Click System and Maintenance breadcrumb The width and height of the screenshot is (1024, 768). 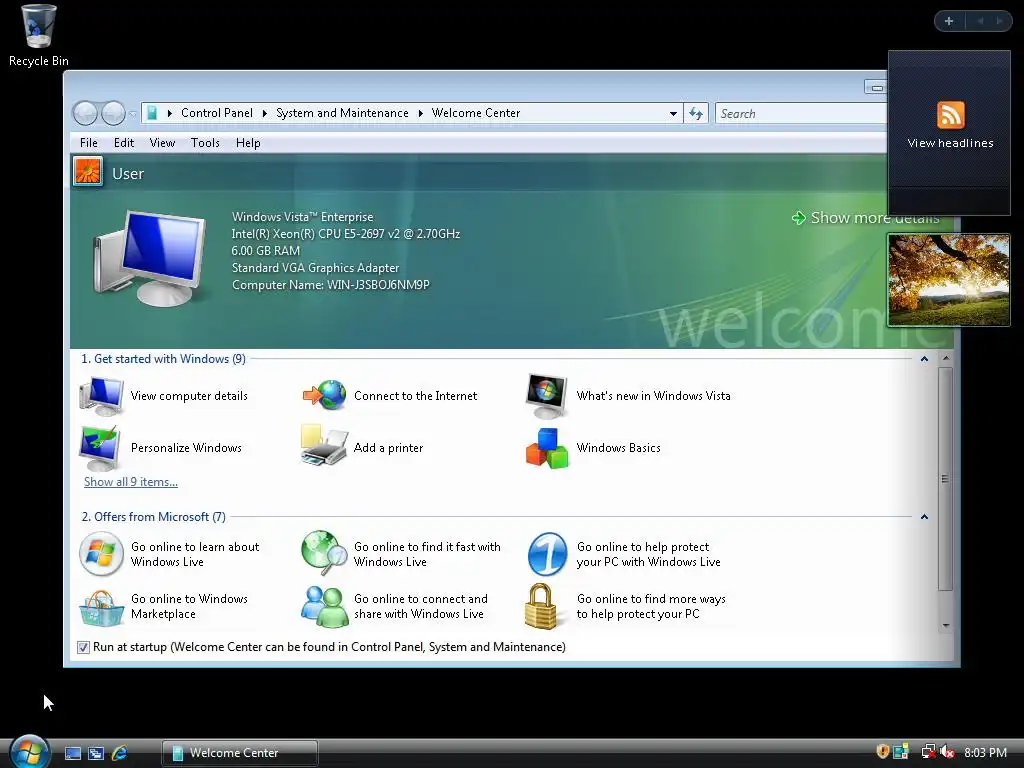342,113
